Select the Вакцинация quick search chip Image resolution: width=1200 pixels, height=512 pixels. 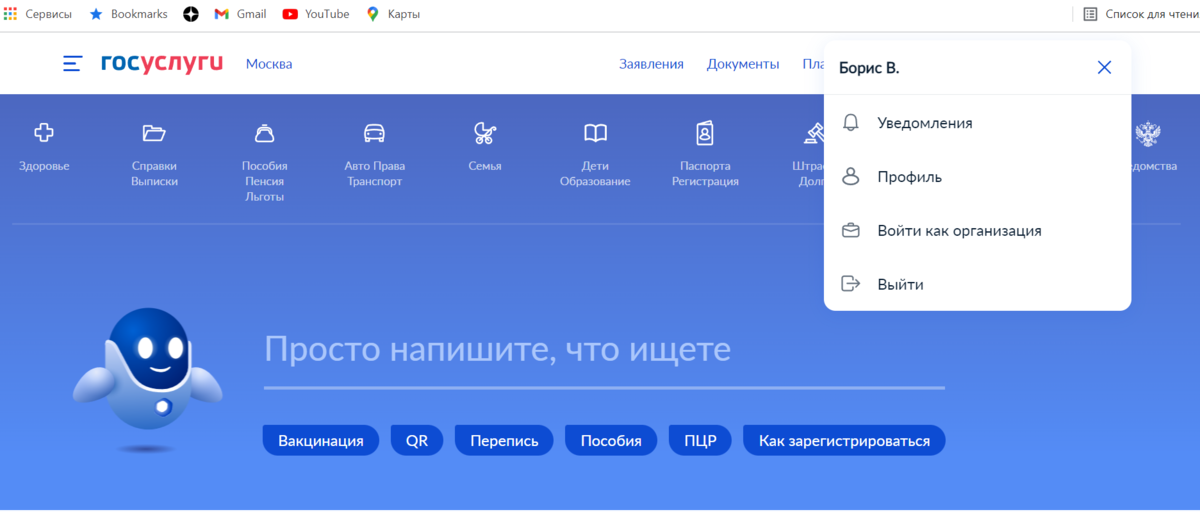(321, 441)
